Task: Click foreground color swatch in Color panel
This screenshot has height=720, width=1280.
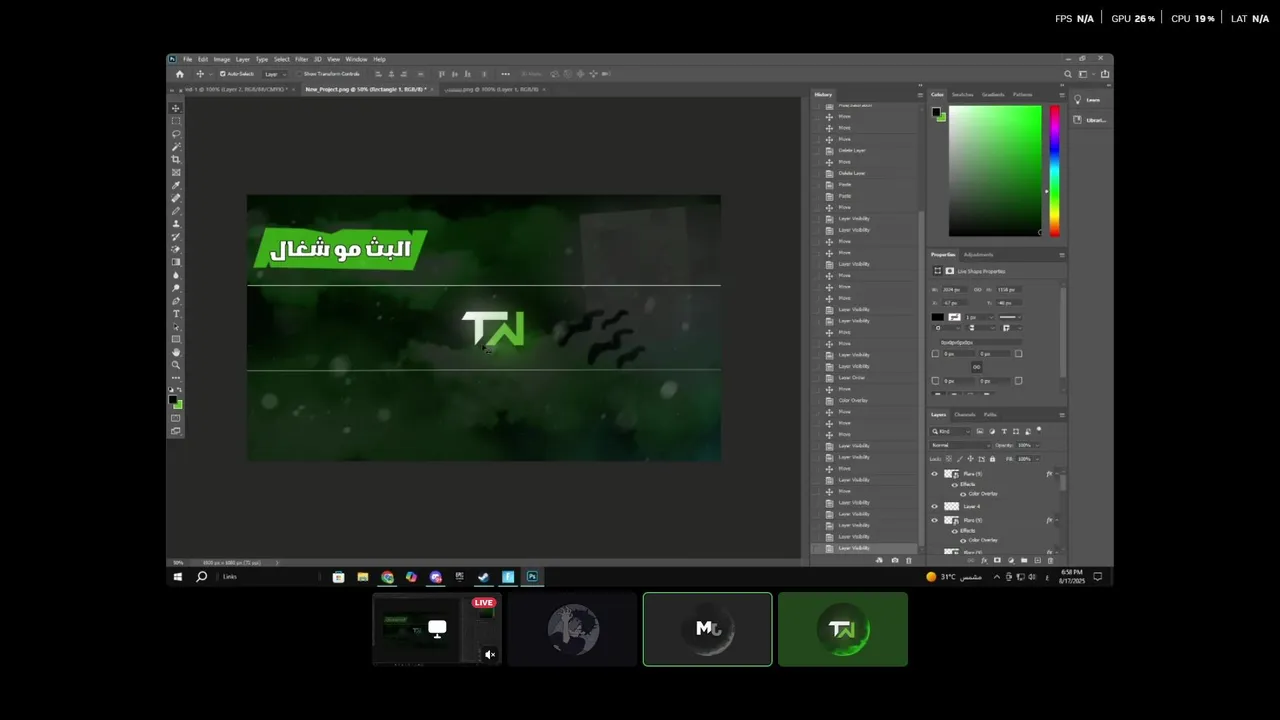Action: click(936, 111)
